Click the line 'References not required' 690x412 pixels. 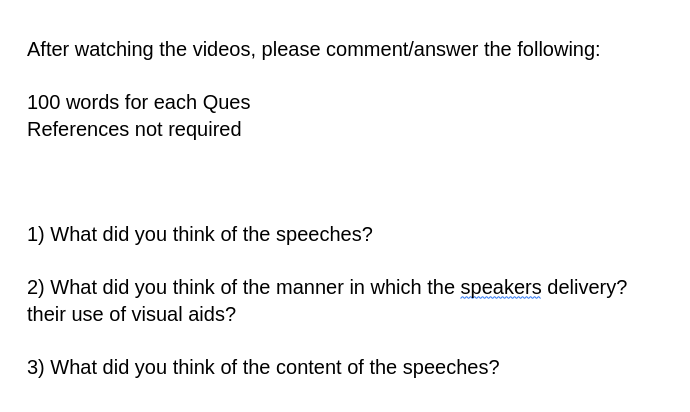(x=134, y=130)
